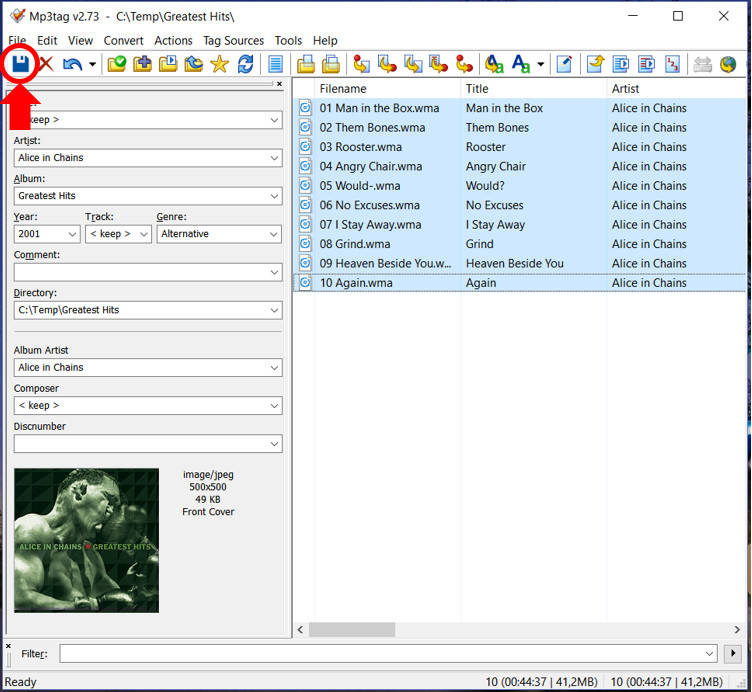The width and height of the screenshot is (752, 692).
Task: Expand the Filter box dropdown arrow
Action: coord(709,653)
